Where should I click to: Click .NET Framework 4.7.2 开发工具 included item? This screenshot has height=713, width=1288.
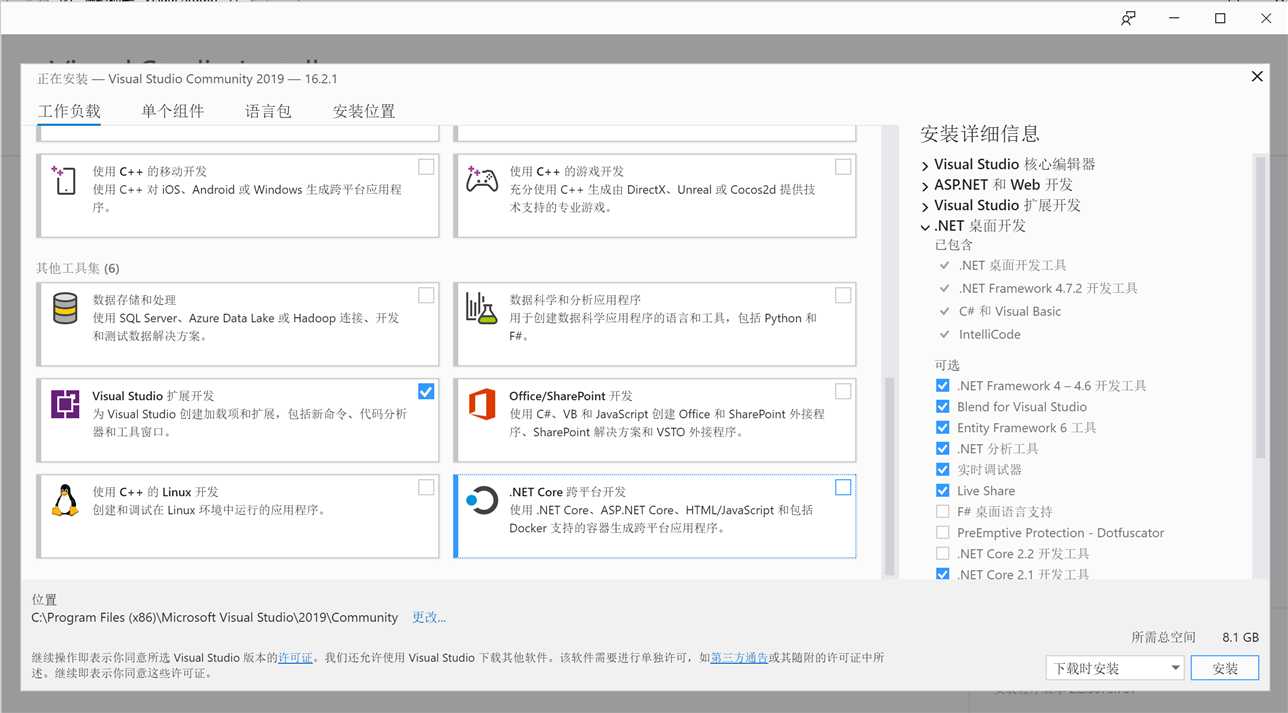point(1048,288)
